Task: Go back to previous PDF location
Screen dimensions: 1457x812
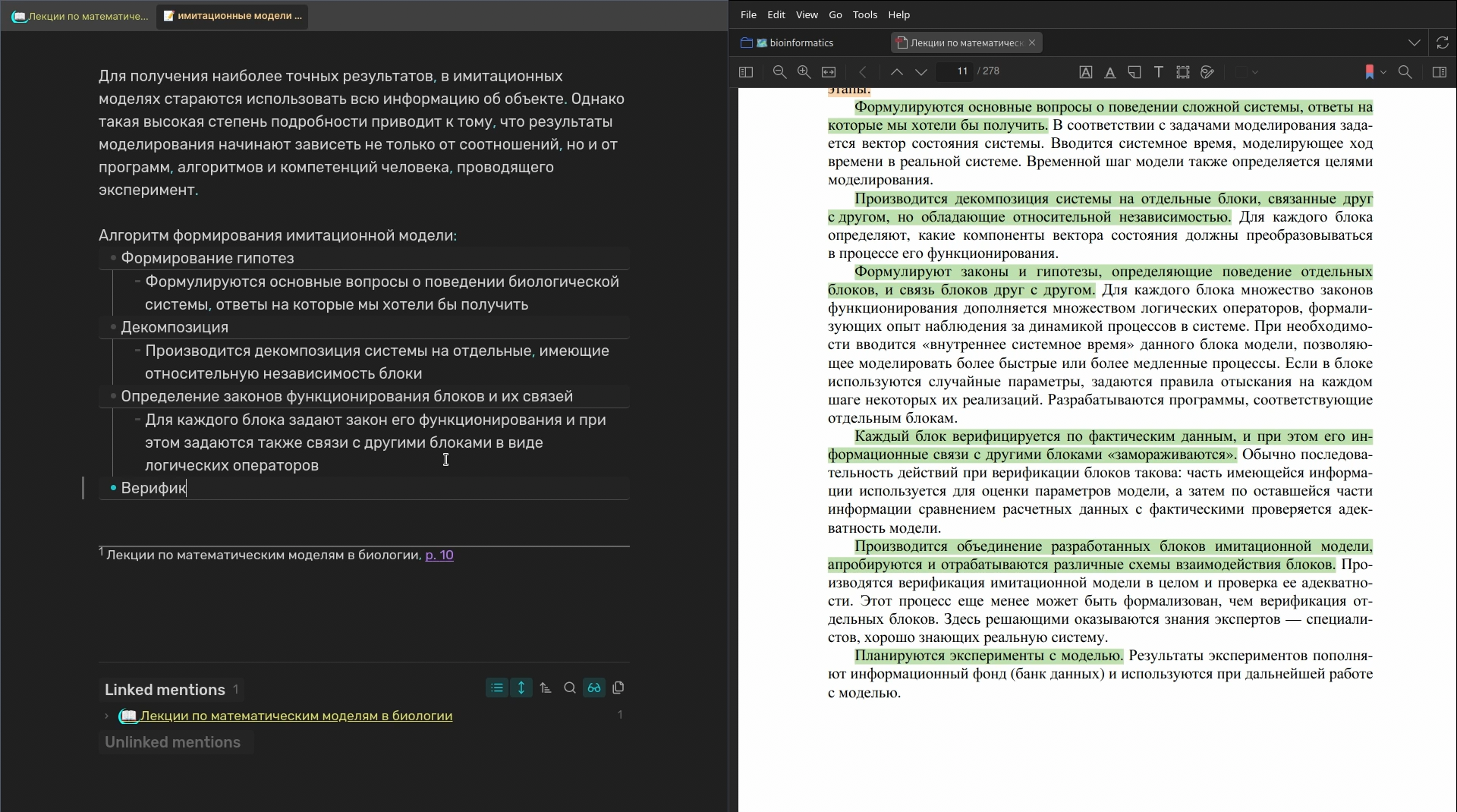Action: (863, 72)
